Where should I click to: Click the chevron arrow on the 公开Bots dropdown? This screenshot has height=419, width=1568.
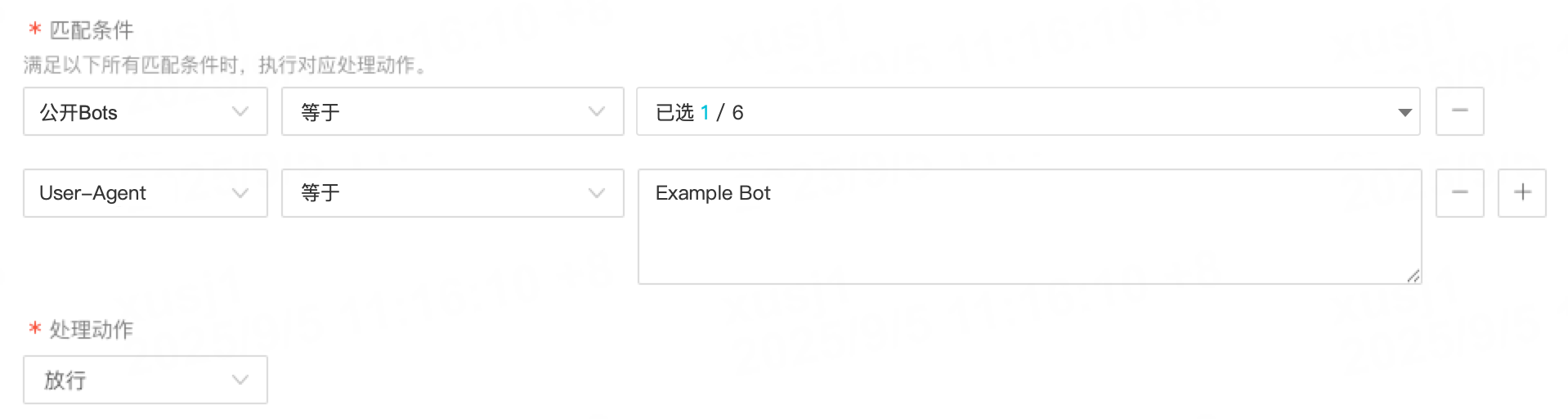click(x=240, y=112)
